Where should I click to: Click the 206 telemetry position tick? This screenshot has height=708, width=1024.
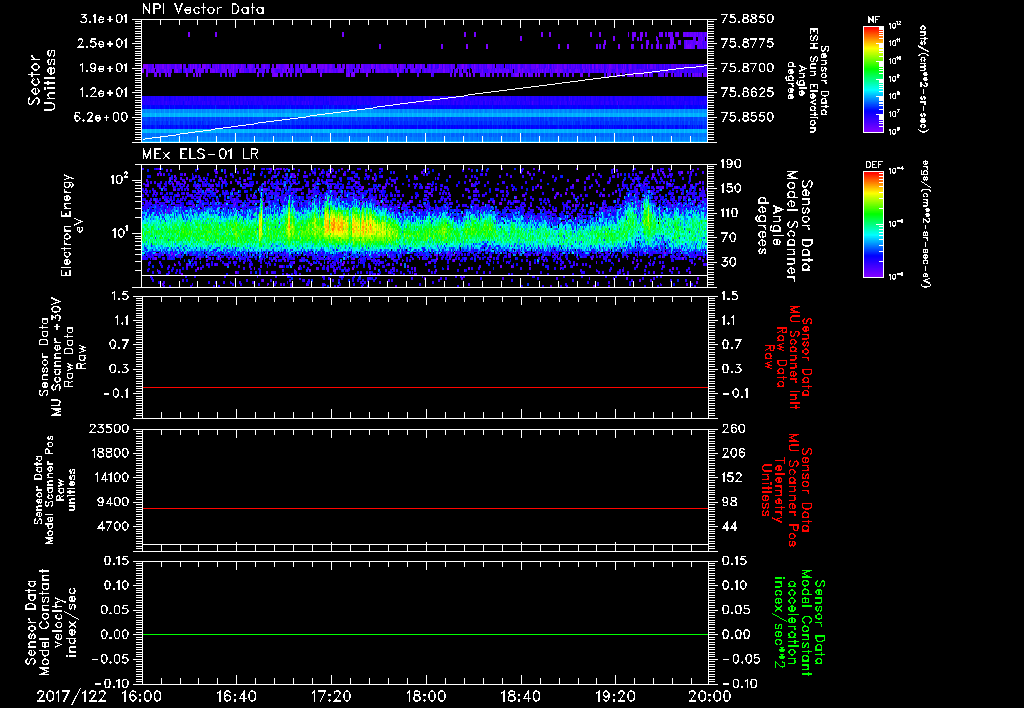(732, 453)
